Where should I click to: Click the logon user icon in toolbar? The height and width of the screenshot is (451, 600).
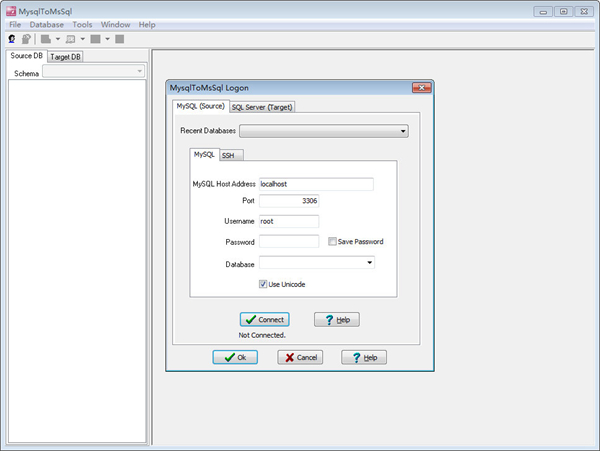click(12, 39)
